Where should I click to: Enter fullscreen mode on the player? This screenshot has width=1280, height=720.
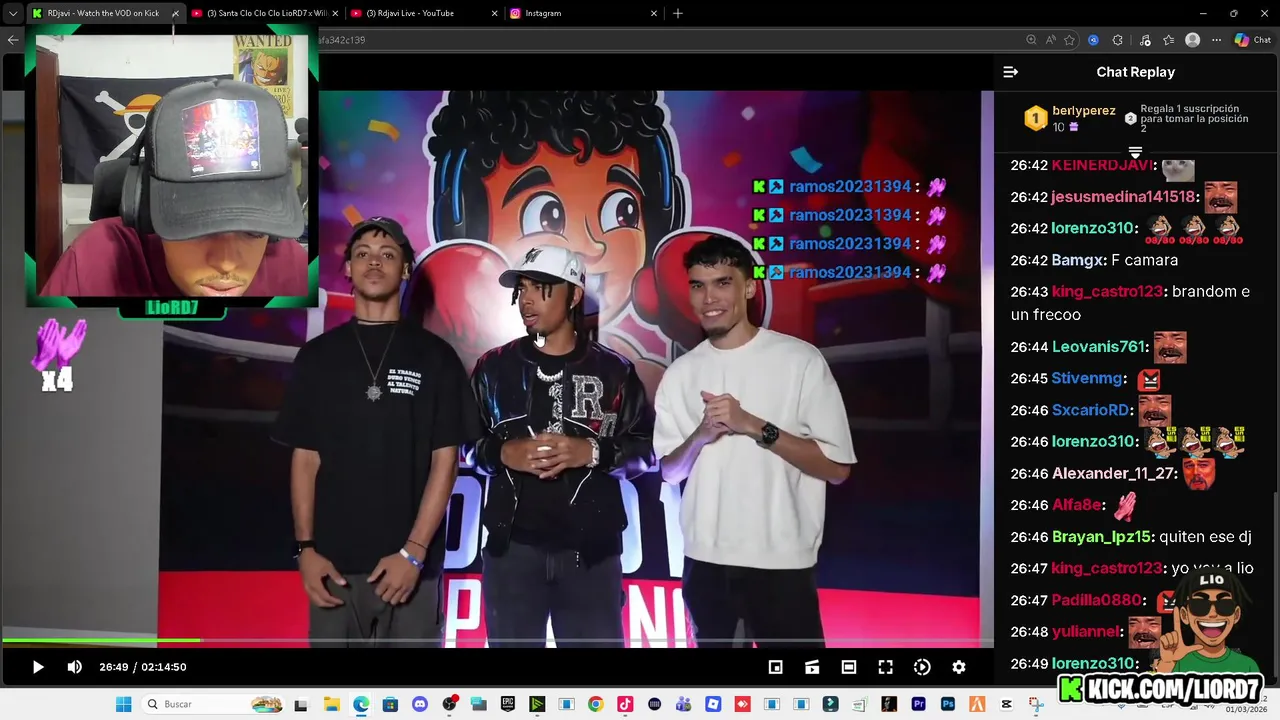885,667
